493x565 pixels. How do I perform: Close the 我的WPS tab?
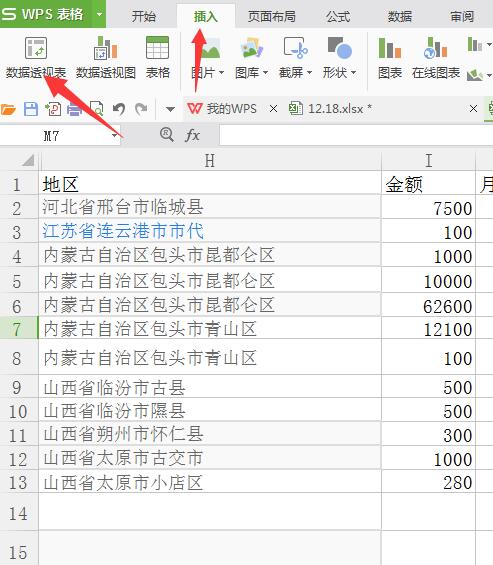tap(273, 108)
